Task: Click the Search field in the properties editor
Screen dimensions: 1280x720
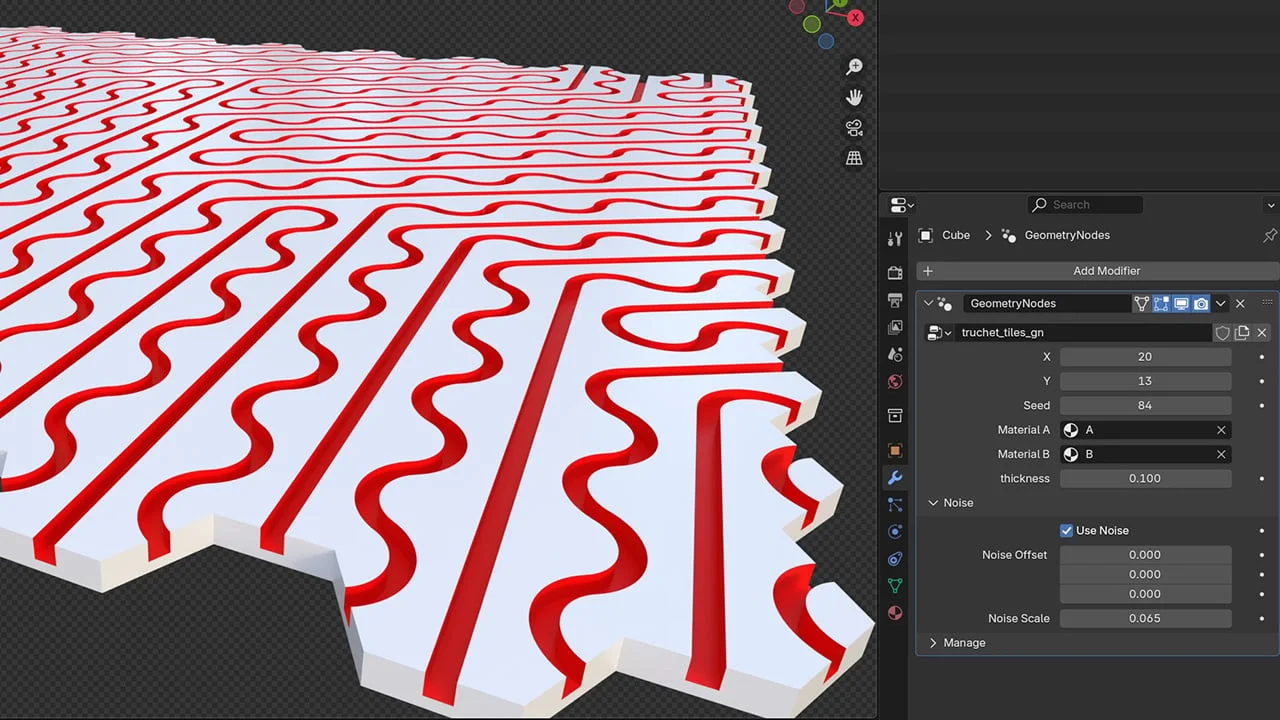Action: tap(1085, 204)
